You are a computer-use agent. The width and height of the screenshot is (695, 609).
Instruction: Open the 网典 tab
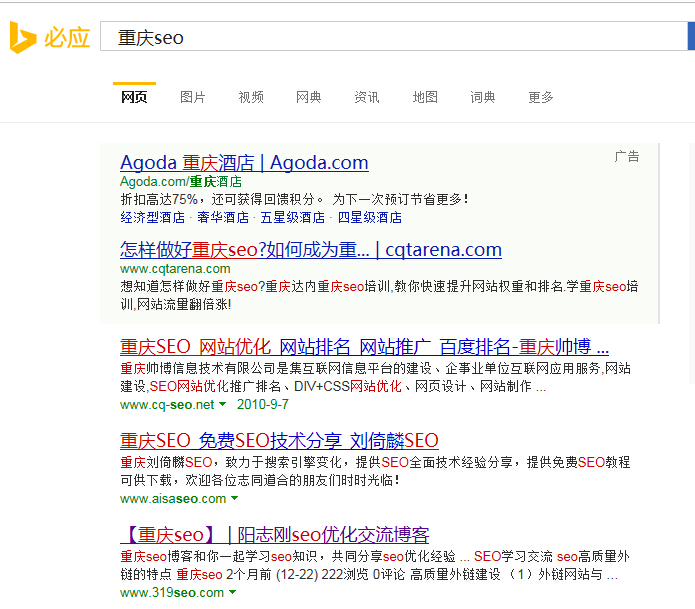click(308, 97)
